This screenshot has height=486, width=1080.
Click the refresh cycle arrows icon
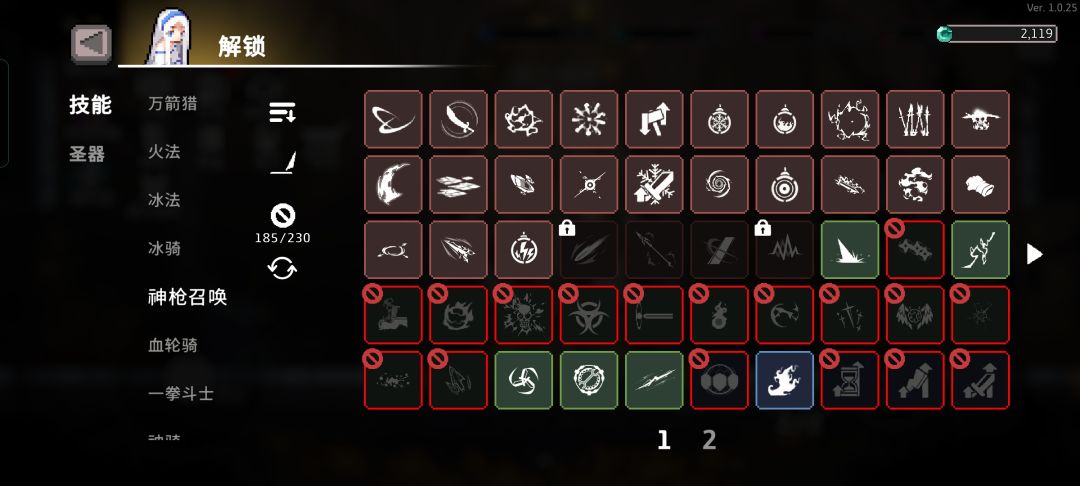pos(282,268)
